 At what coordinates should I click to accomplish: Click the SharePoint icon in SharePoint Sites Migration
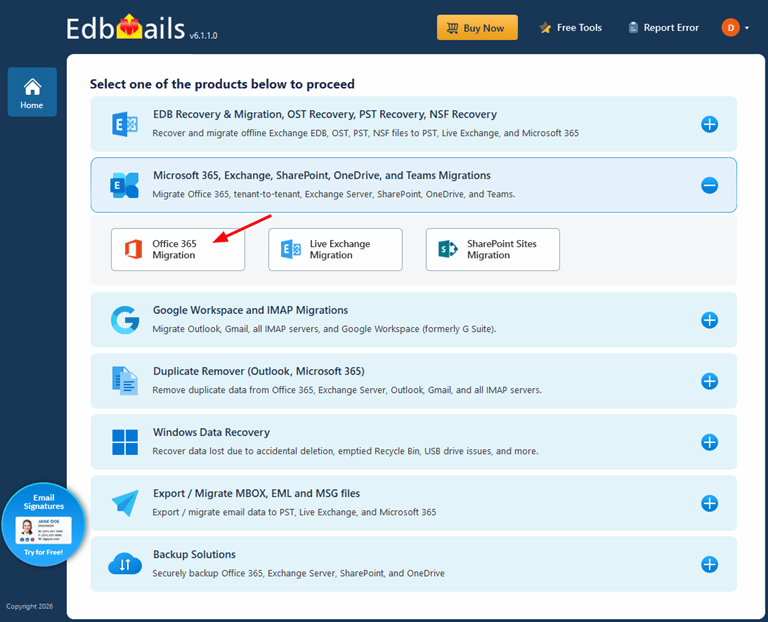pos(448,249)
